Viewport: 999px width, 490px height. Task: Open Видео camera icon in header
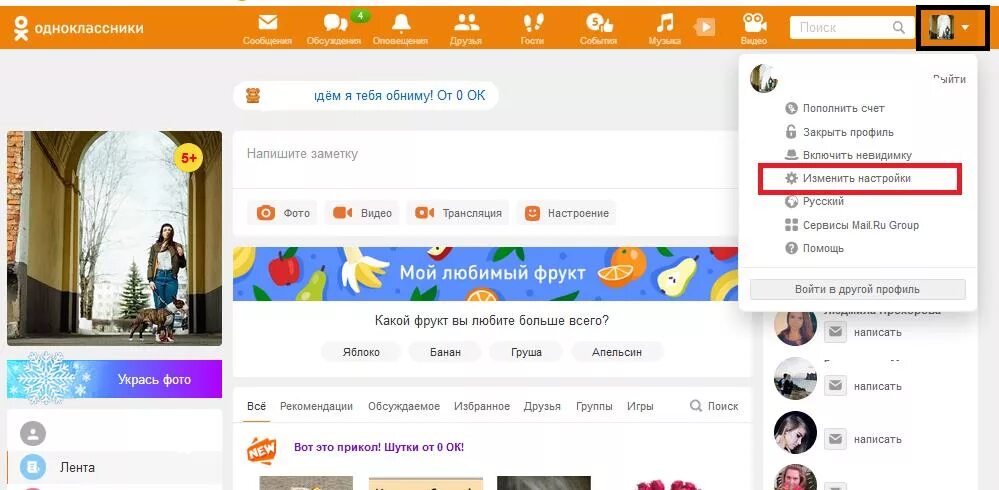(754, 23)
